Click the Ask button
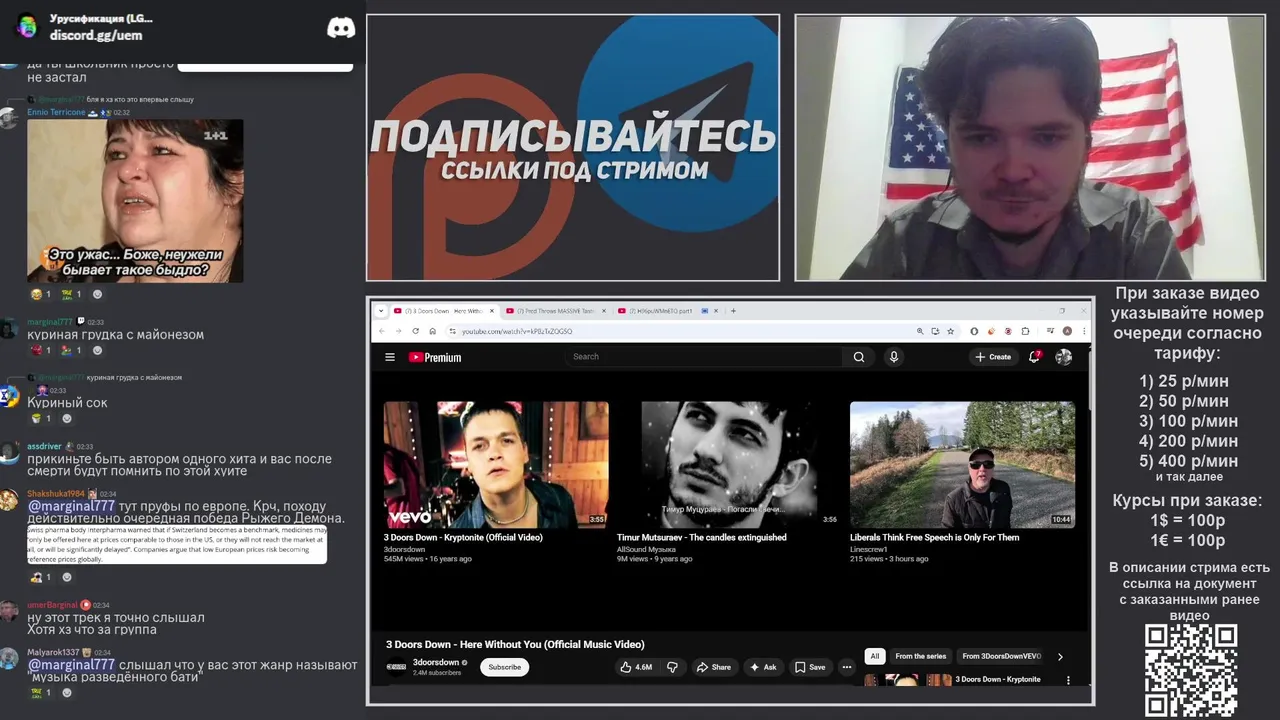Screen dimensions: 1280x720 (763, 667)
